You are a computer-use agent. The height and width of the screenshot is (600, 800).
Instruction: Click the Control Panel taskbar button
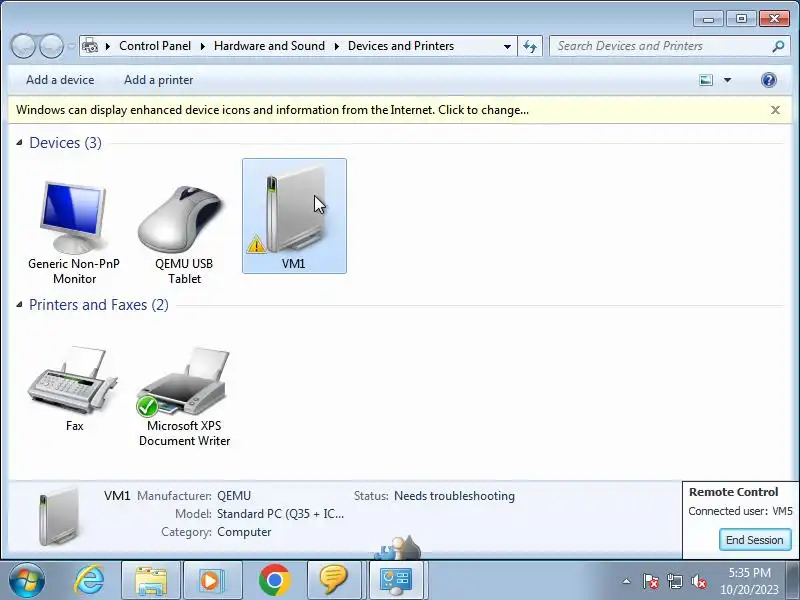click(396, 580)
